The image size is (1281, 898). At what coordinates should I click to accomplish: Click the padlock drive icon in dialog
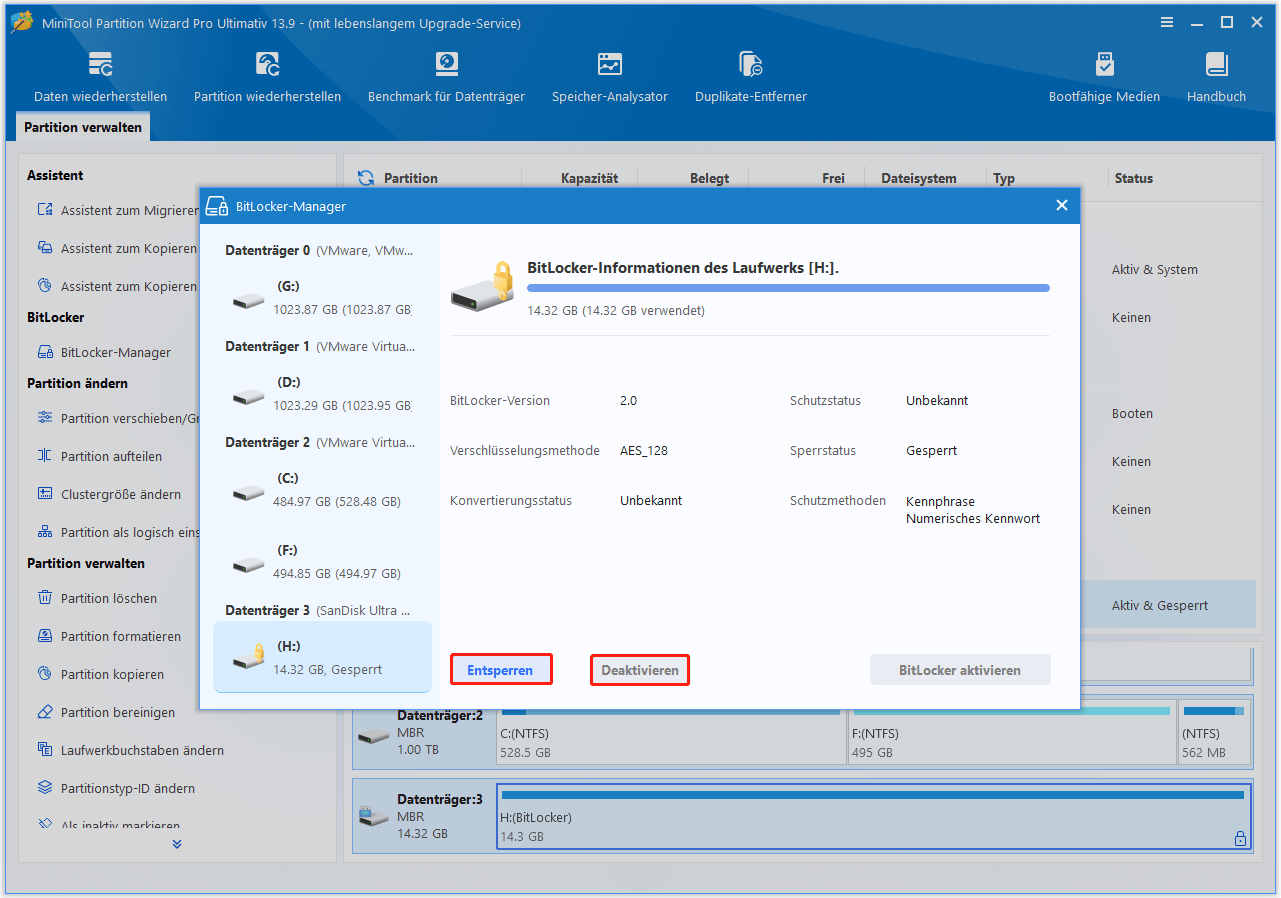point(482,287)
